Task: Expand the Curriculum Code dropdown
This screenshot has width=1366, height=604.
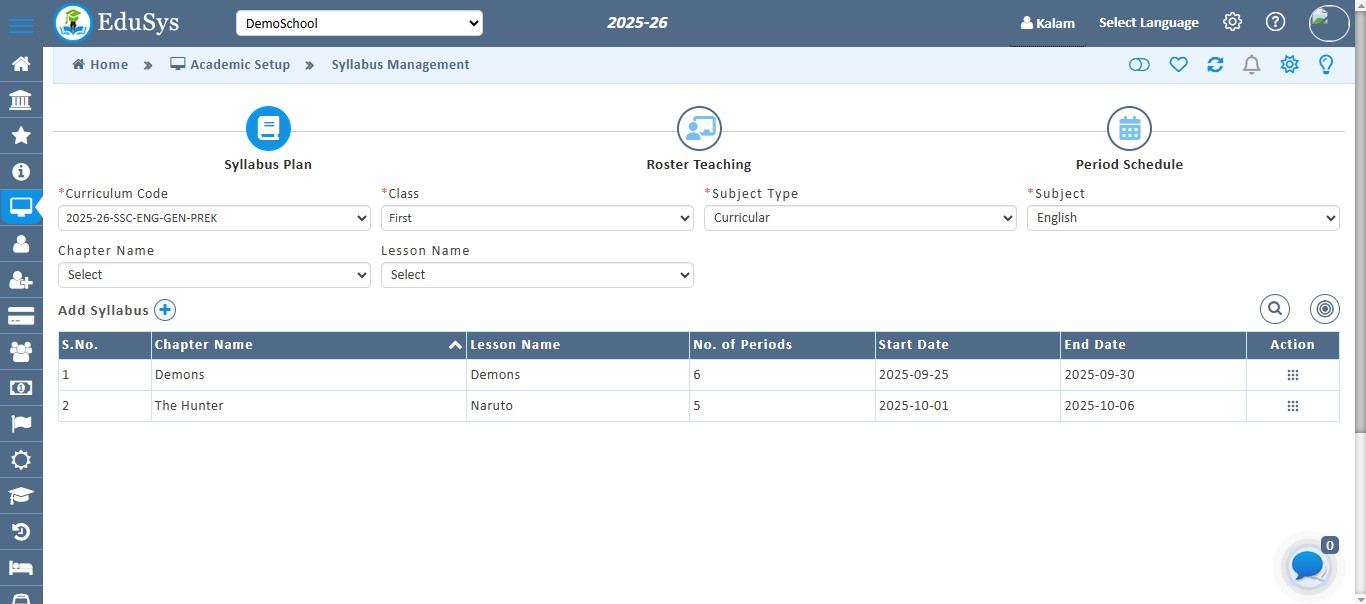Action: click(214, 218)
